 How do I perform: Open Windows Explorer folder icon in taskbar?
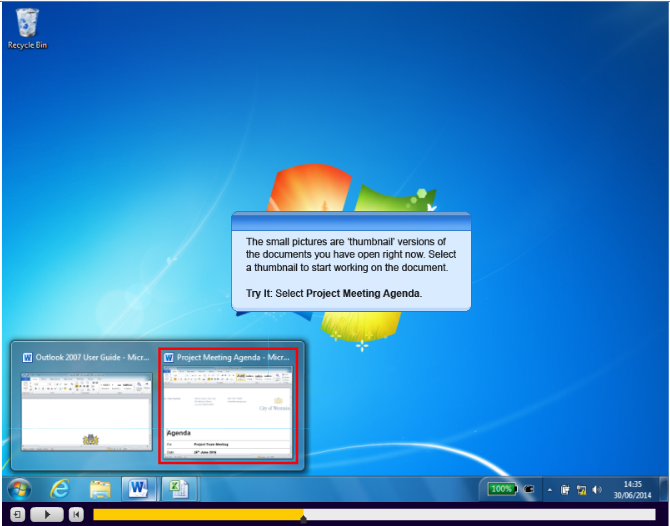pos(100,489)
